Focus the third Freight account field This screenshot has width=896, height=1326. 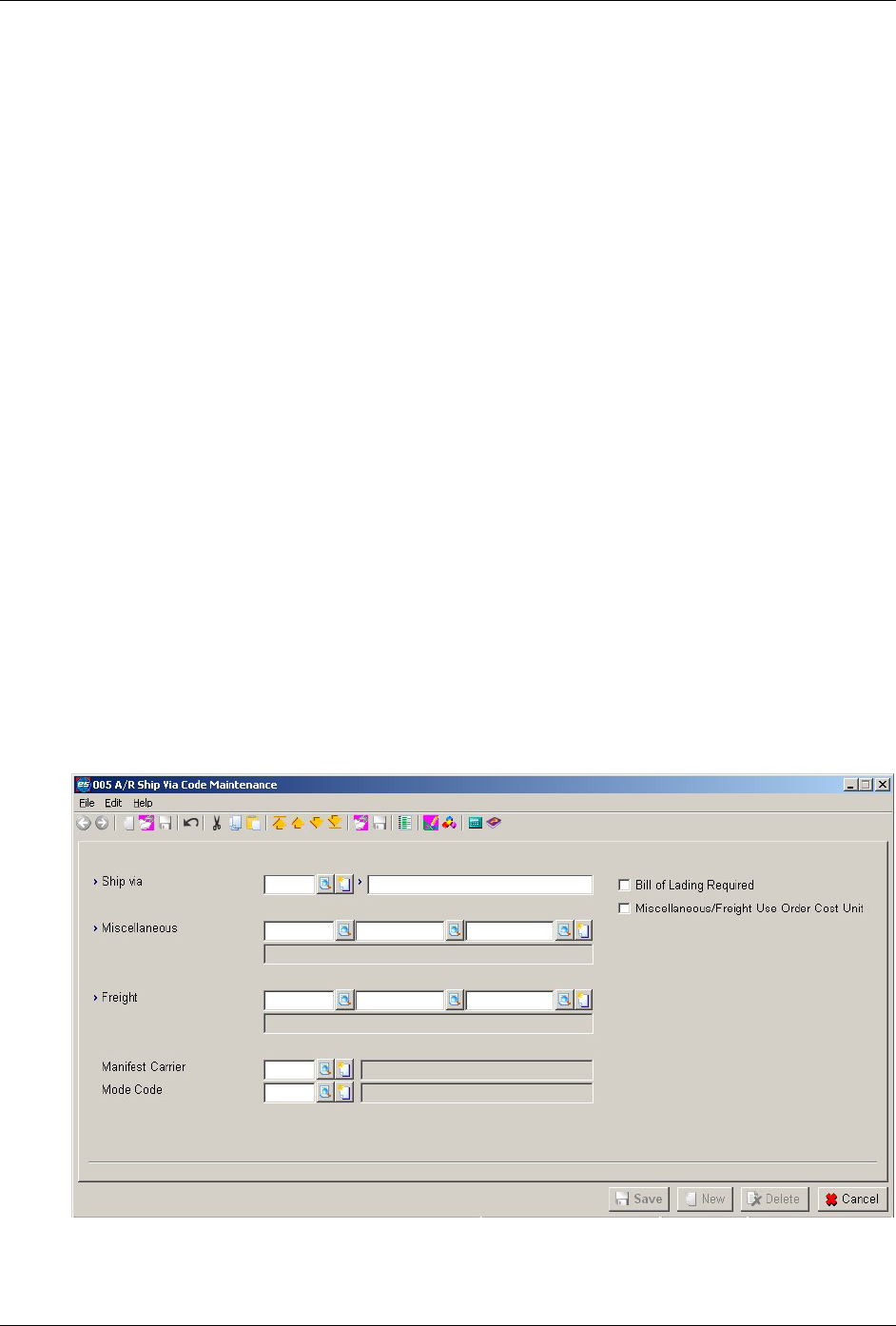pos(510,1000)
